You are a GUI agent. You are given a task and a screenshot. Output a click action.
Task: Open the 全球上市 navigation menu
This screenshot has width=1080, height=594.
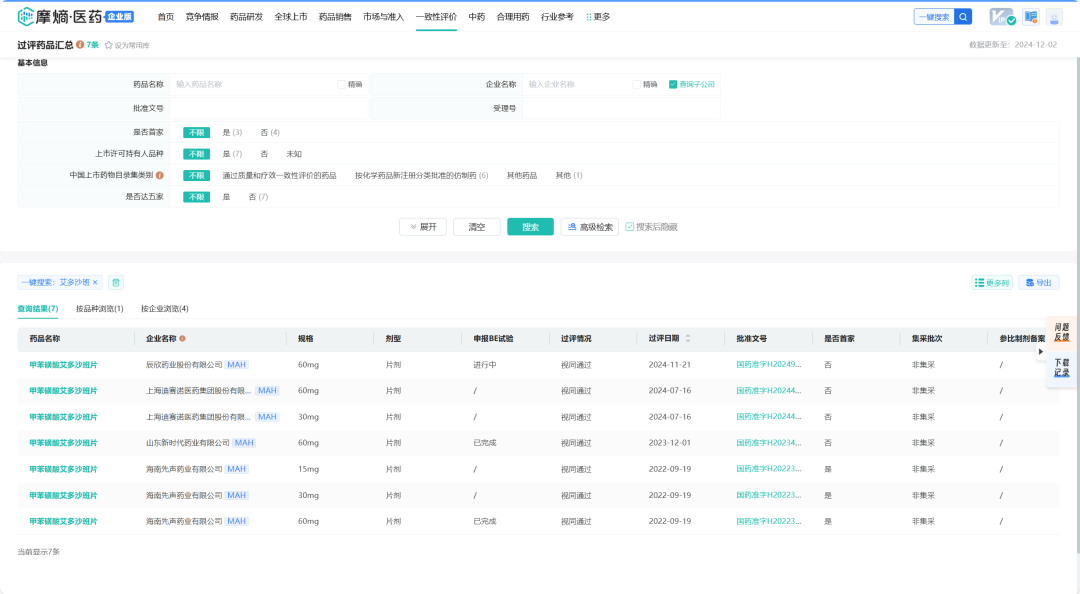(291, 17)
